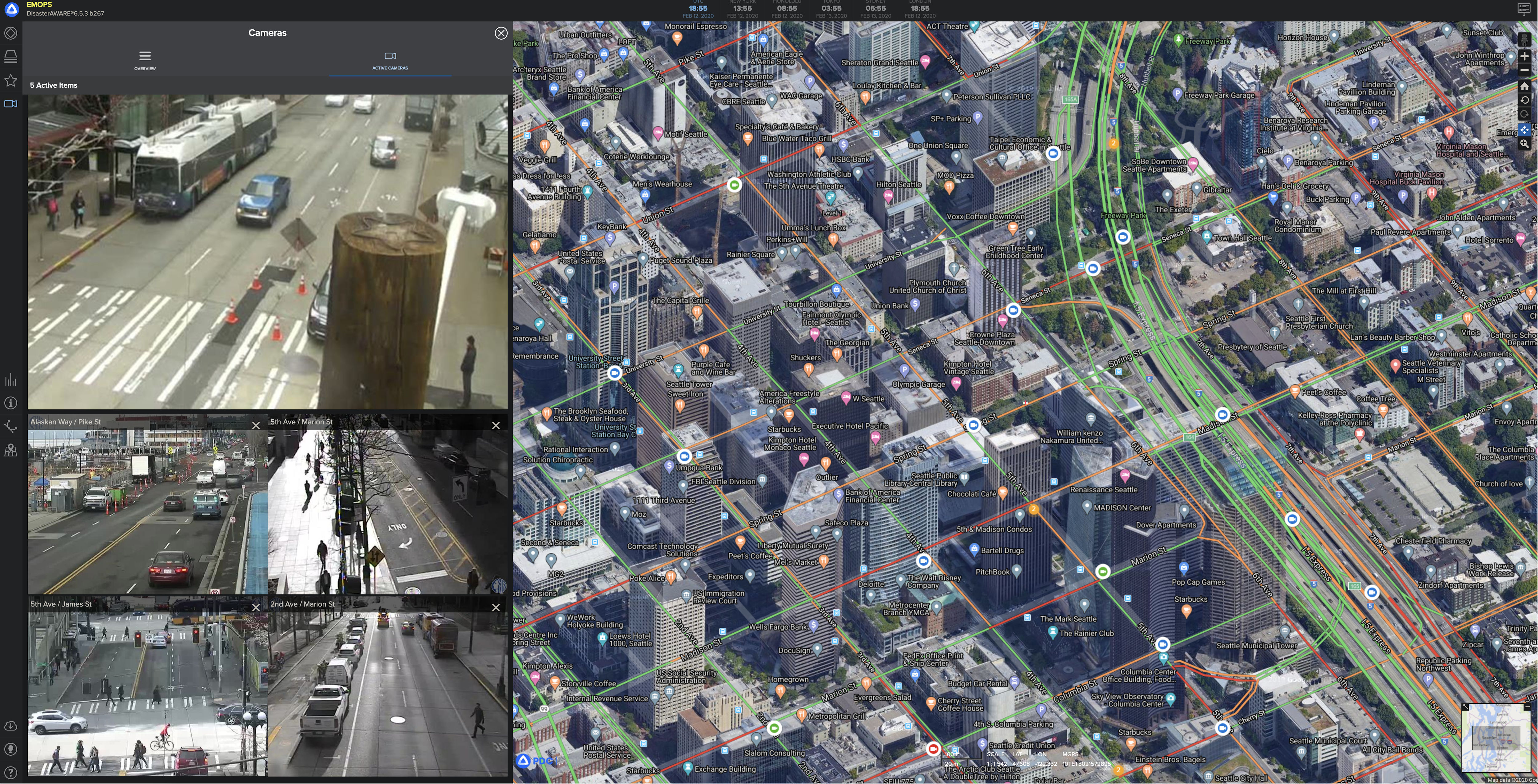The height and width of the screenshot is (784, 1538).
Task: Click the help question mark icon
Action: [x=11, y=772]
